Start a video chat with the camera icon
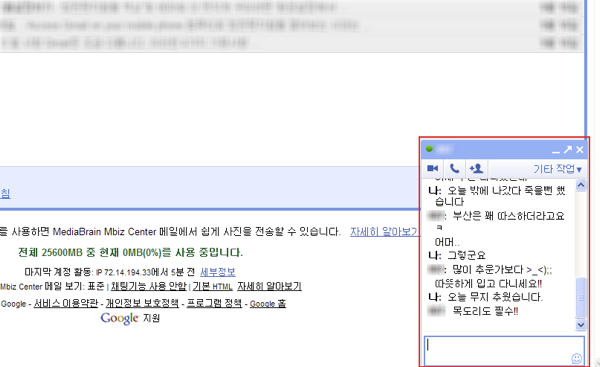This screenshot has height=367, width=600. tap(432, 168)
